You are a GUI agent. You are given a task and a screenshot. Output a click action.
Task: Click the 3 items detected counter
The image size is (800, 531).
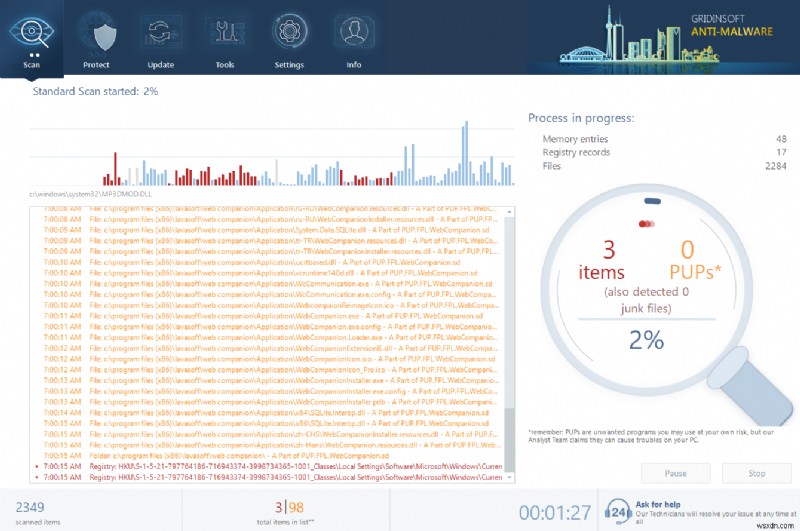click(602, 260)
